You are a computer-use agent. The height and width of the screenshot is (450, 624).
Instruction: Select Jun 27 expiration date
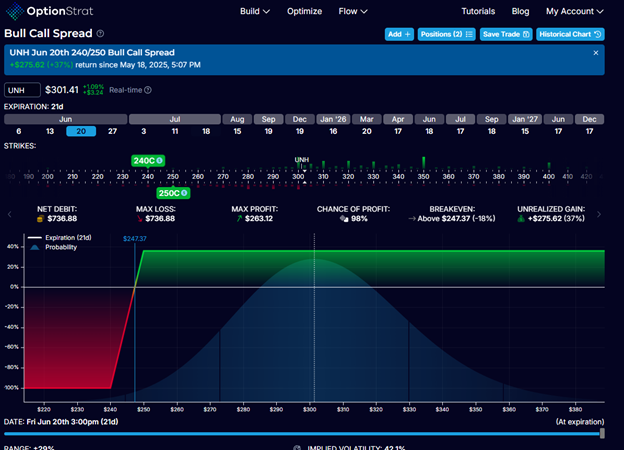pyautogui.click(x=113, y=131)
